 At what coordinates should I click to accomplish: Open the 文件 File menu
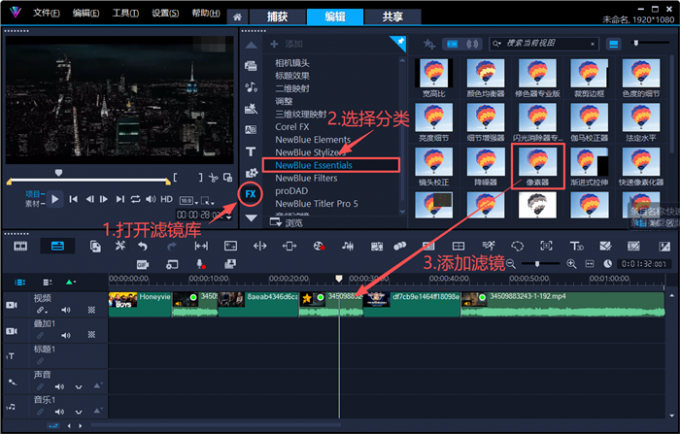tap(46, 13)
